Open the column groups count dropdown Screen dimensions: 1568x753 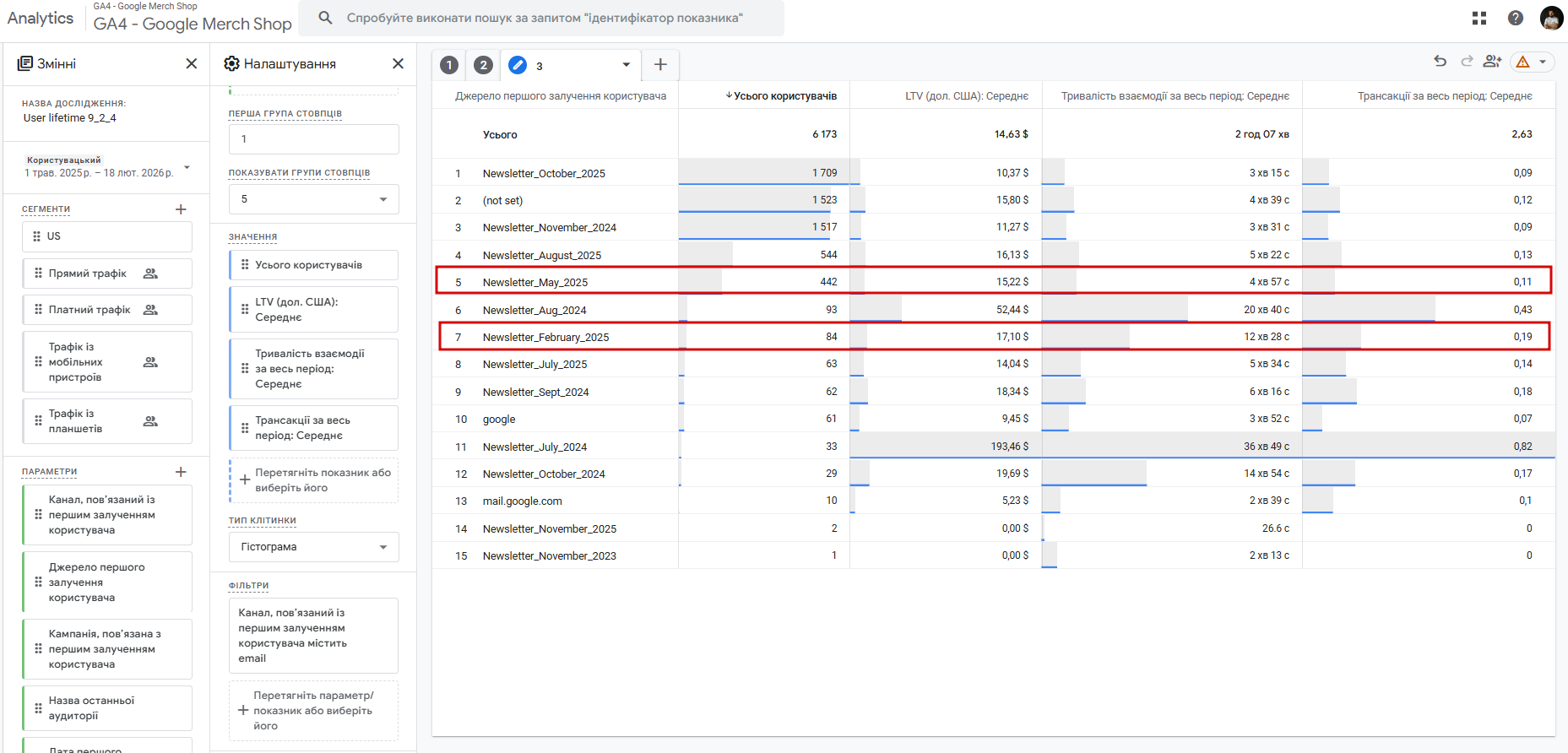[x=313, y=199]
